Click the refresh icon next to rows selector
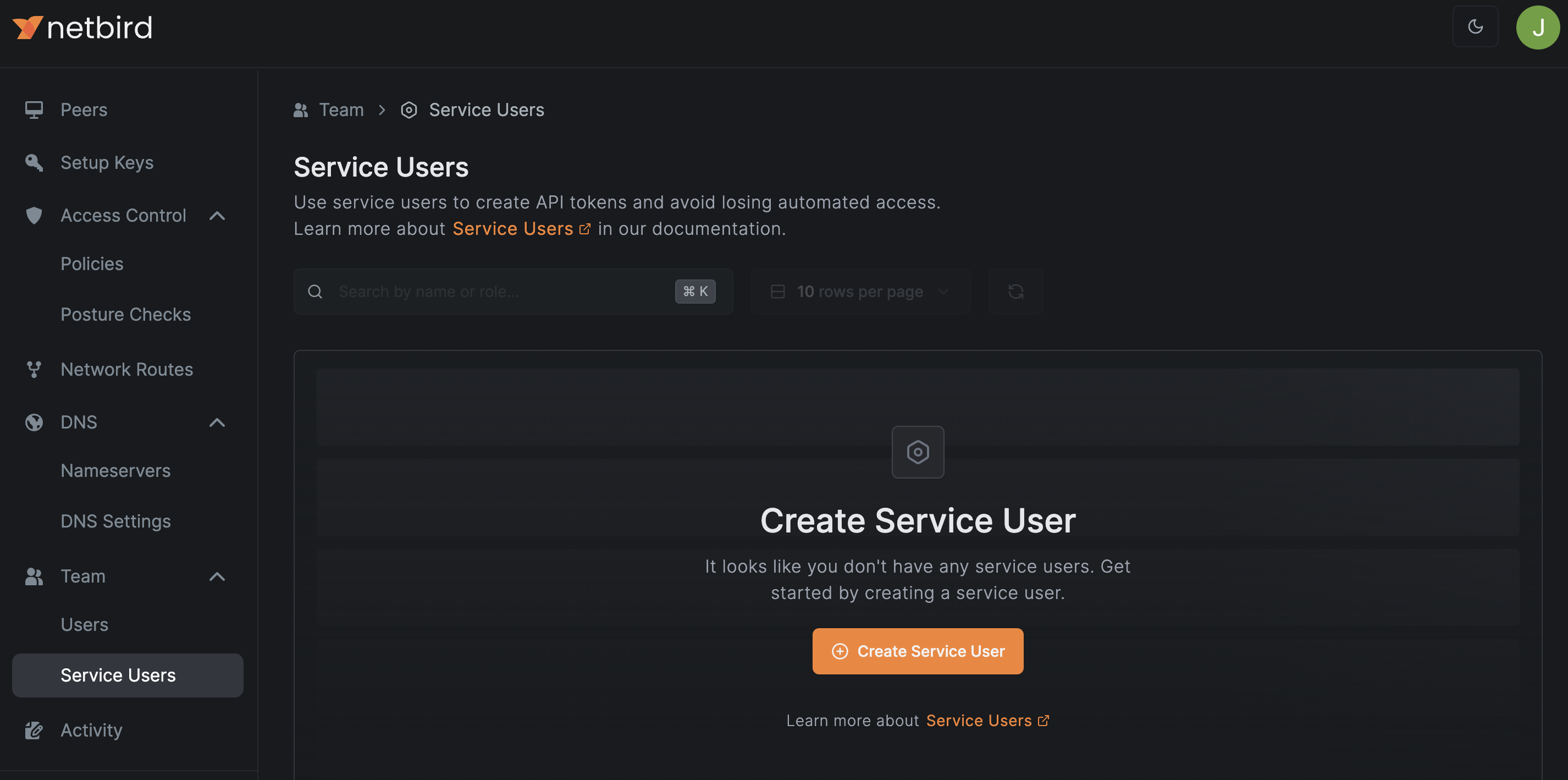1568x780 pixels. tap(1015, 291)
